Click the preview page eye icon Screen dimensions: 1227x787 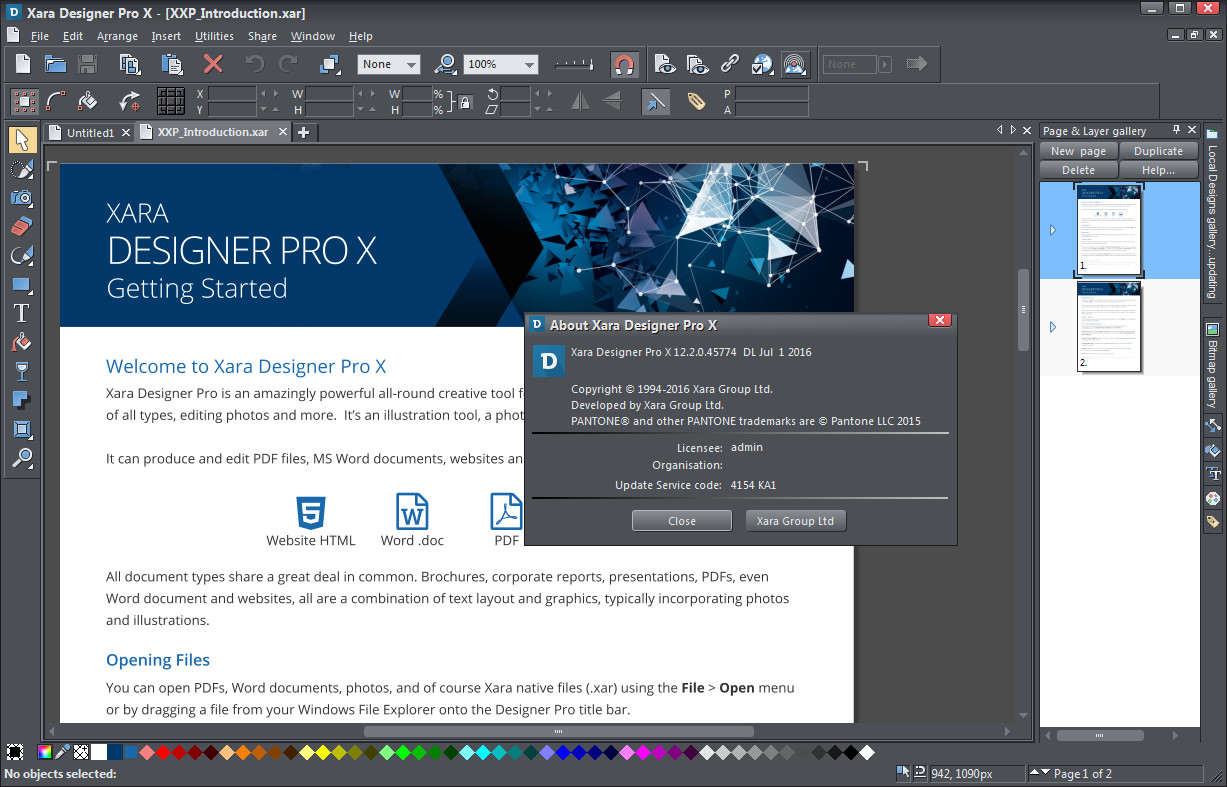(665, 64)
